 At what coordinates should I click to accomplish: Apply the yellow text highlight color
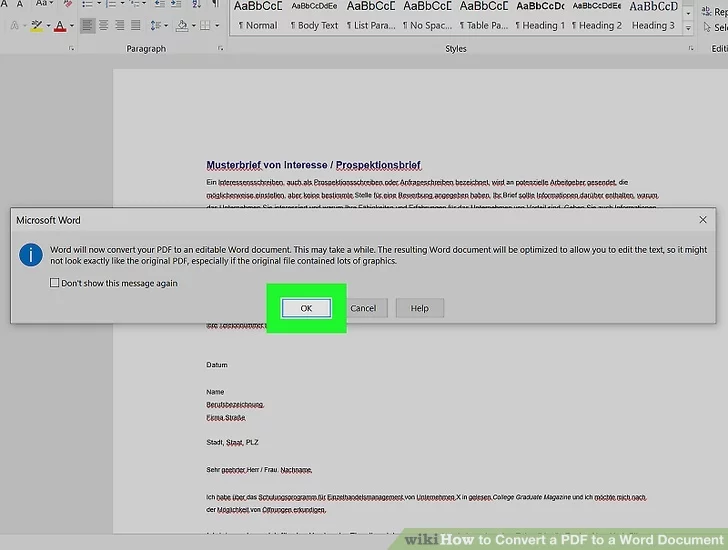pyautogui.click(x=37, y=26)
